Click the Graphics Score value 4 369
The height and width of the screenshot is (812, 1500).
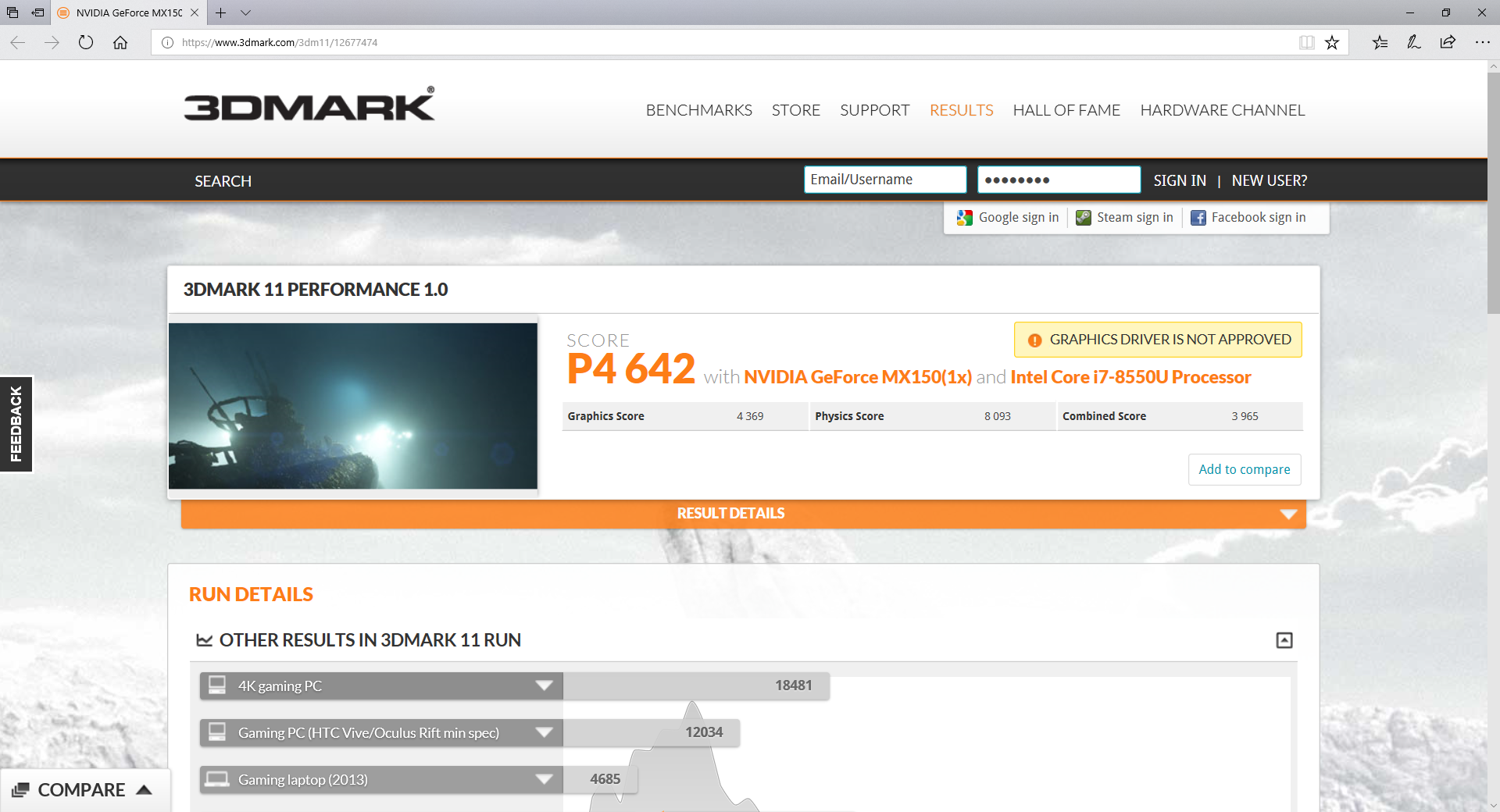click(x=750, y=416)
